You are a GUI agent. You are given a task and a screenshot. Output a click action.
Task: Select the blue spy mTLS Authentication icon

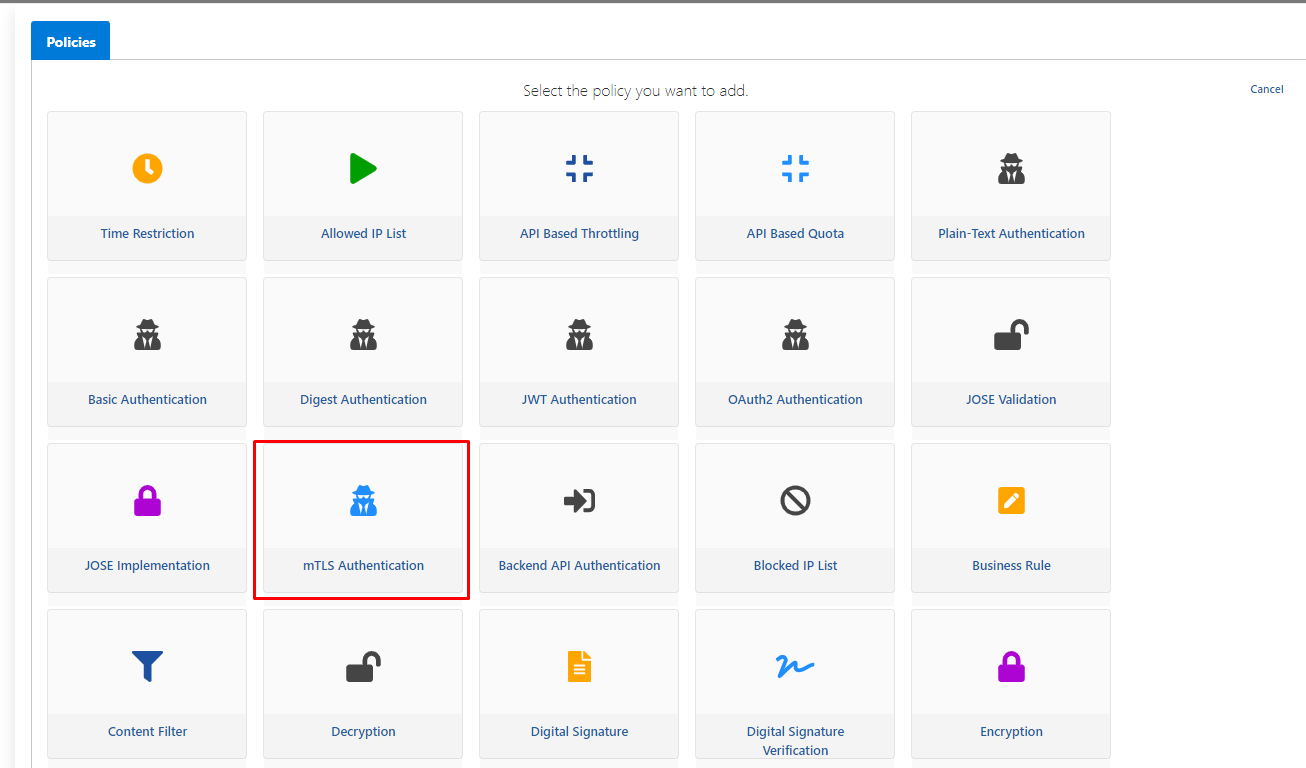tap(363, 500)
